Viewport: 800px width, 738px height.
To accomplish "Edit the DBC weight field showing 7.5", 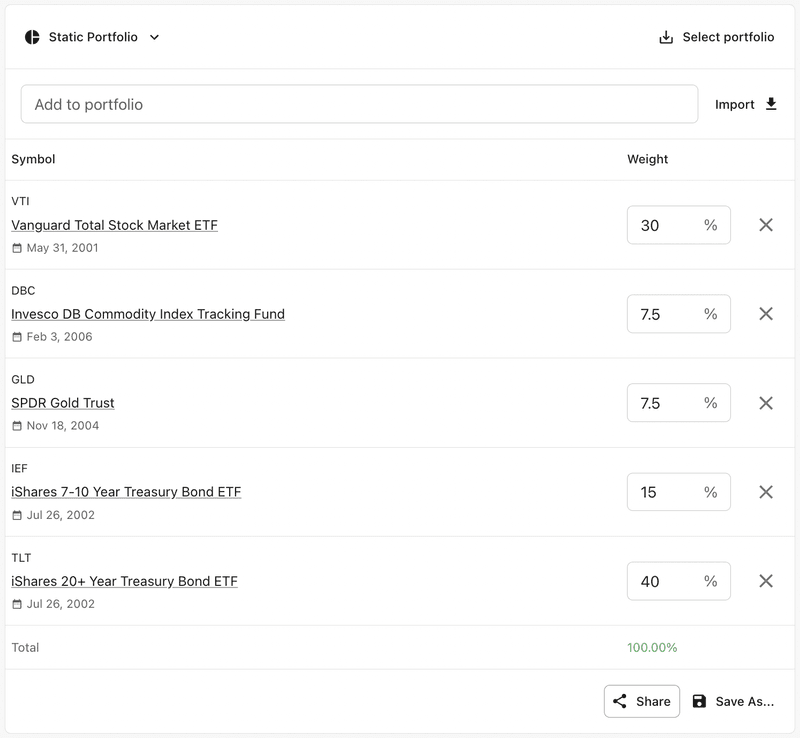I will pos(679,314).
